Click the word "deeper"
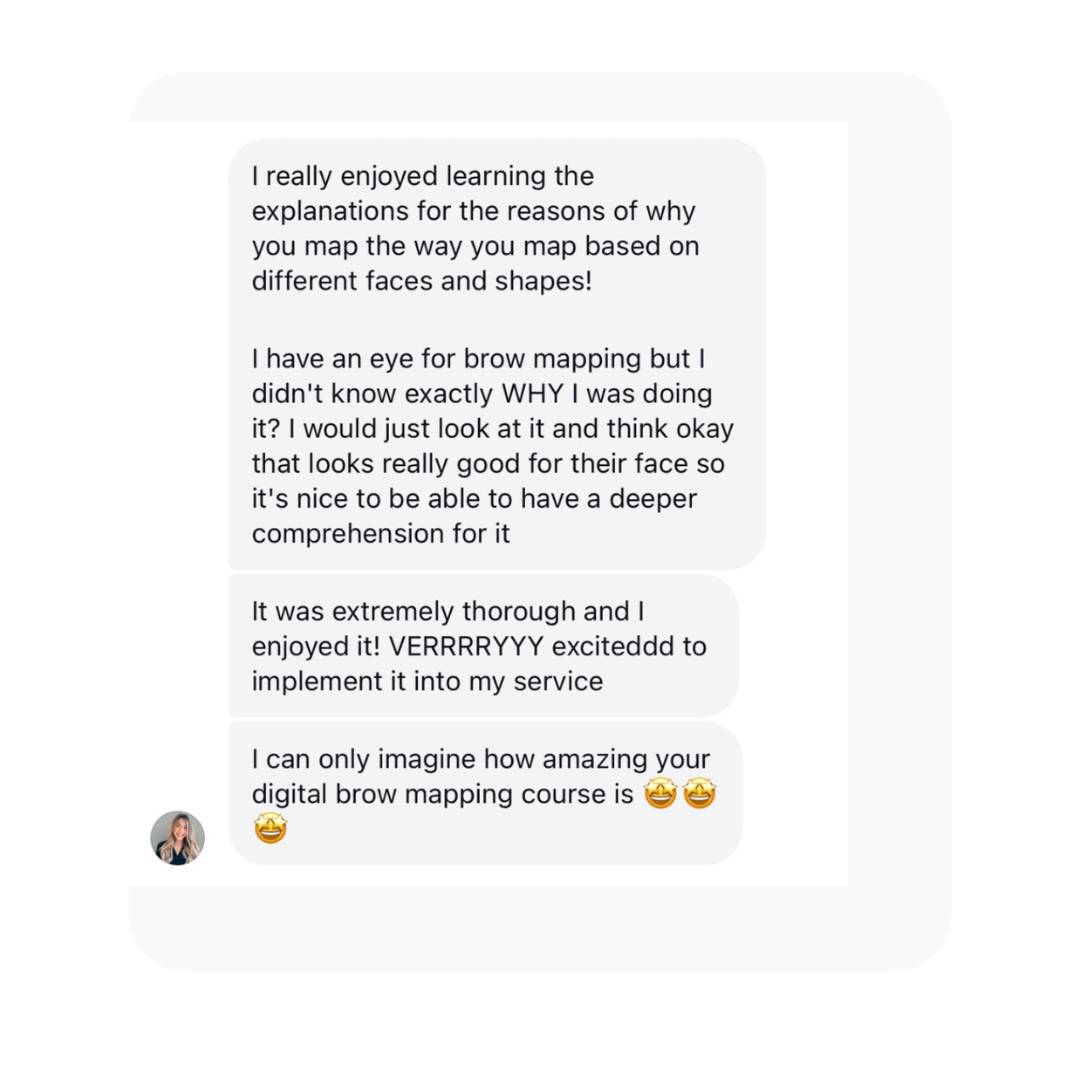Screen dimensions: 1080x1080 coord(653,499)
